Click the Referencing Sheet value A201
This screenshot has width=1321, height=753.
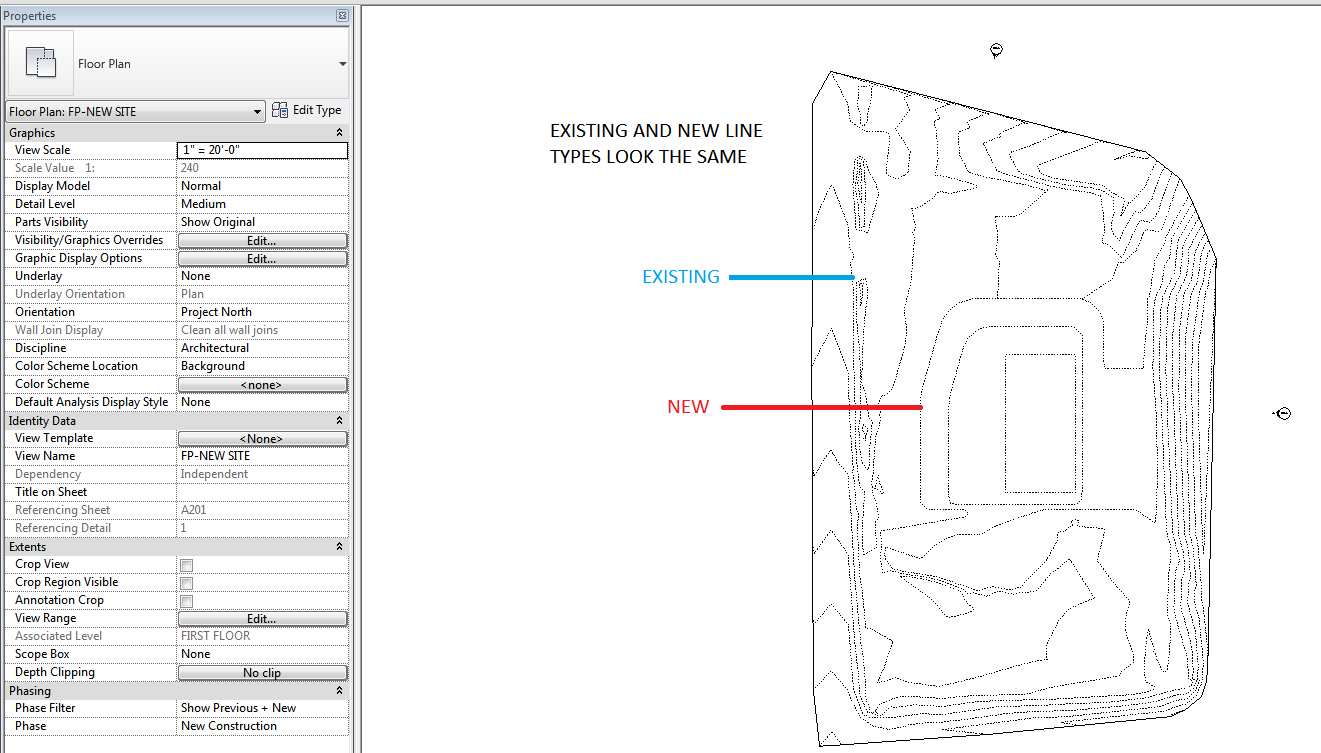262,510
